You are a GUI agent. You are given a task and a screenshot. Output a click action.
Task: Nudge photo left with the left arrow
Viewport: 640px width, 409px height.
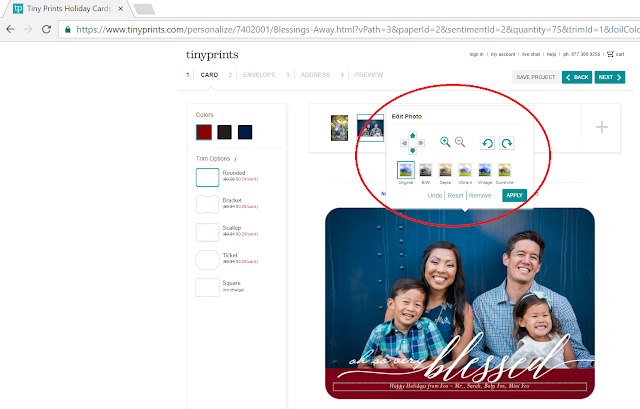[404, 143]
